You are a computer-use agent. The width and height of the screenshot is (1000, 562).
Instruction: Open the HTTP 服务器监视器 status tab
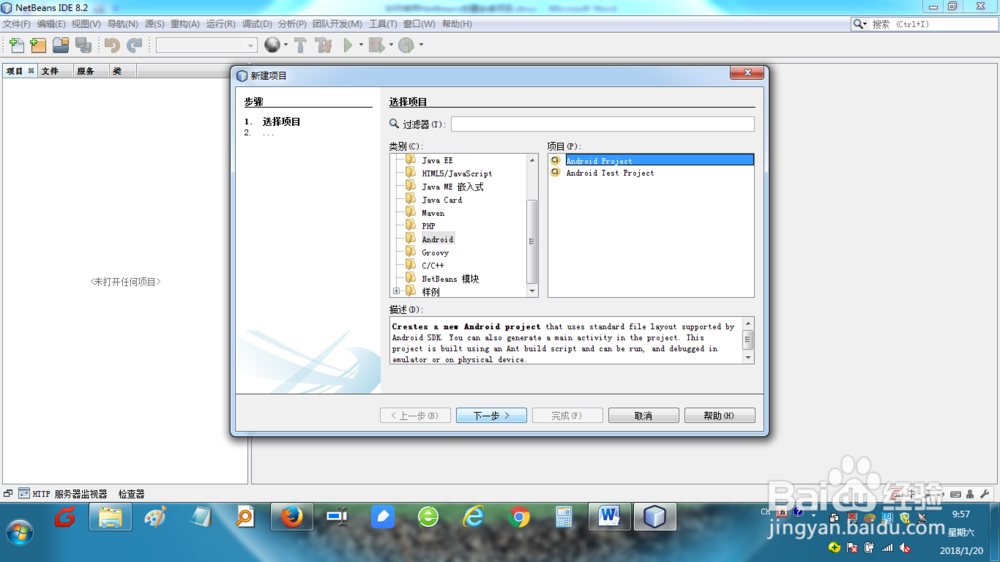coord(62,494)
